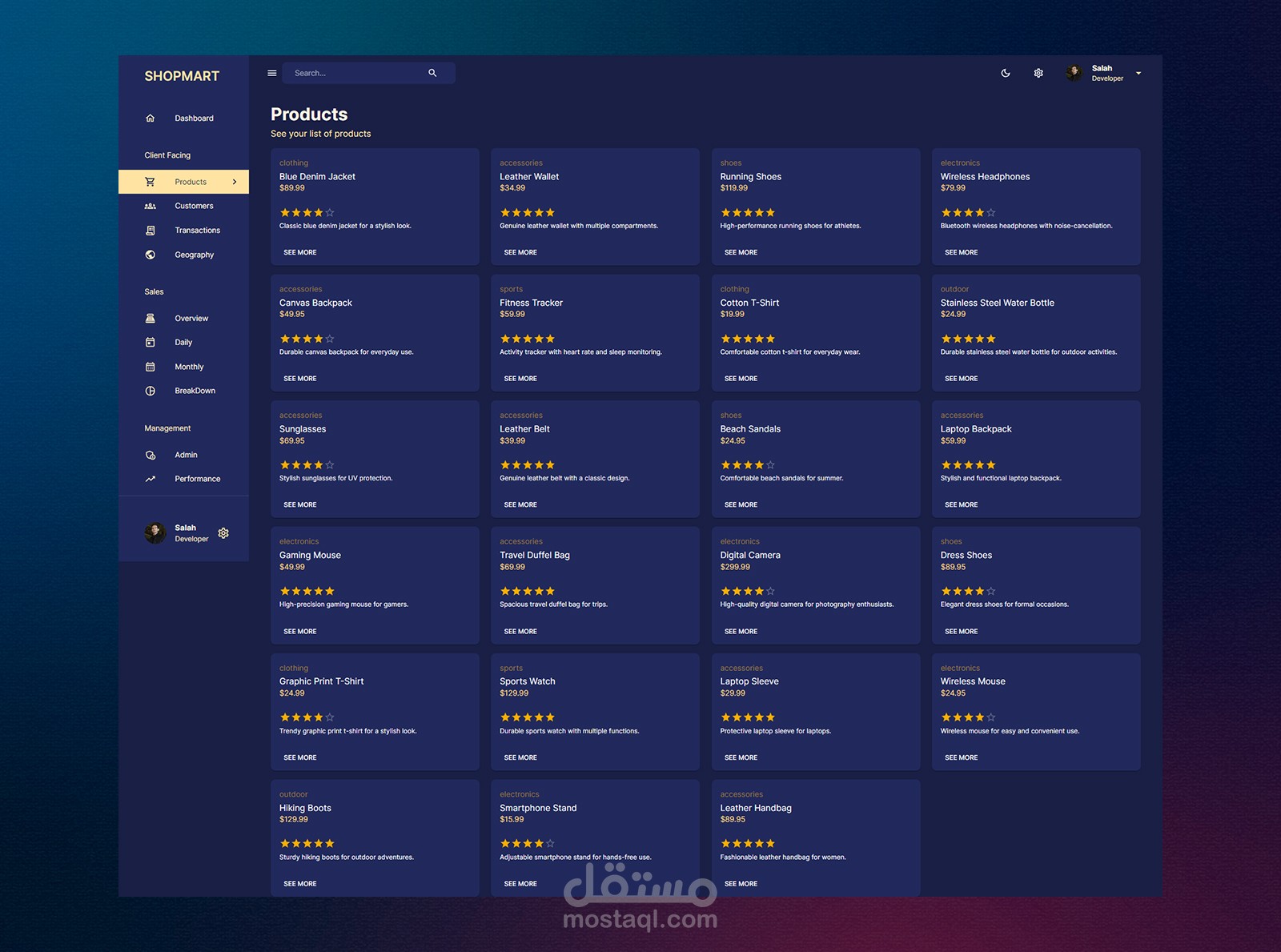Open Admin menu item

click(183, 455)
